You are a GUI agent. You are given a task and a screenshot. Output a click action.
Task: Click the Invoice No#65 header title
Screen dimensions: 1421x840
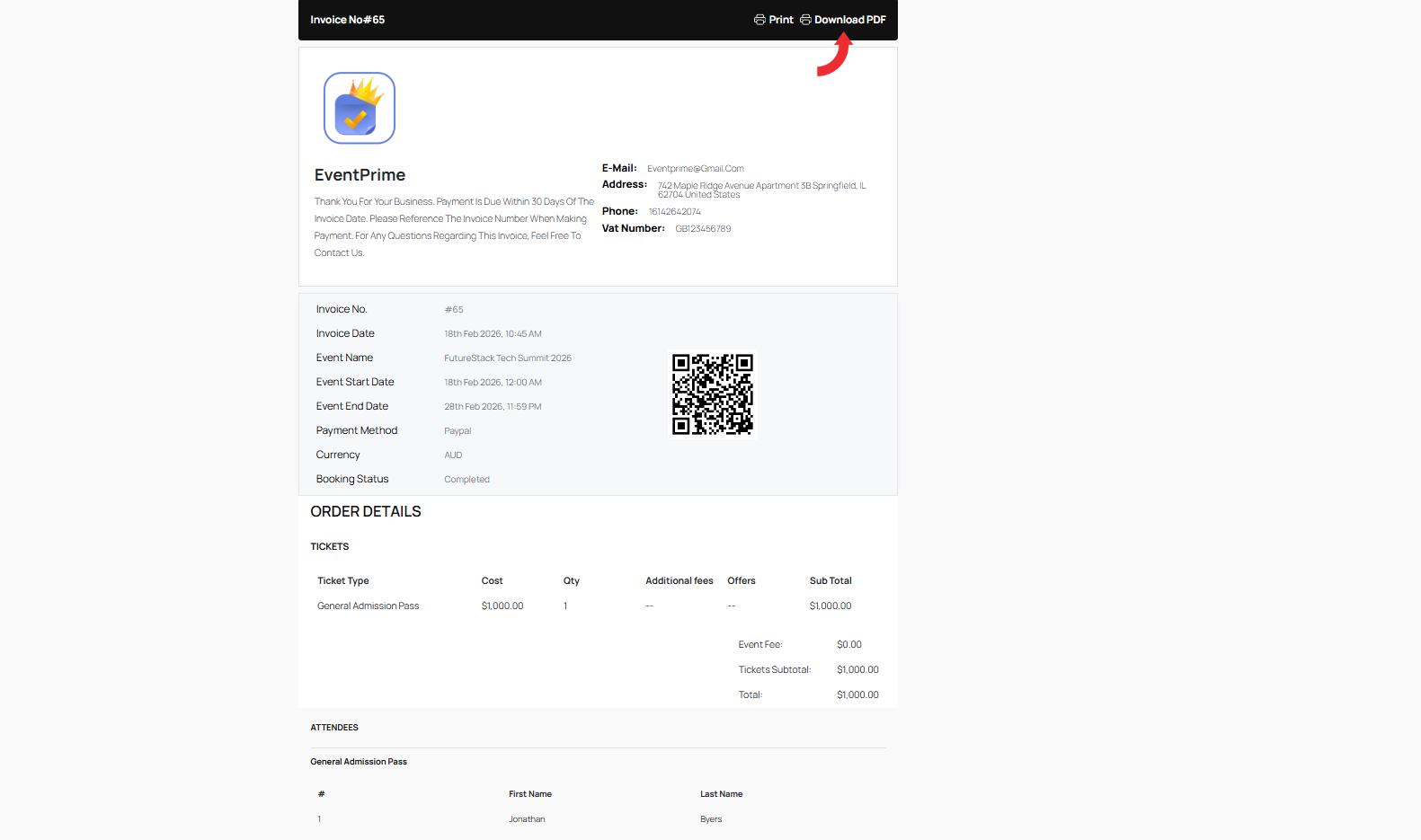348,20
